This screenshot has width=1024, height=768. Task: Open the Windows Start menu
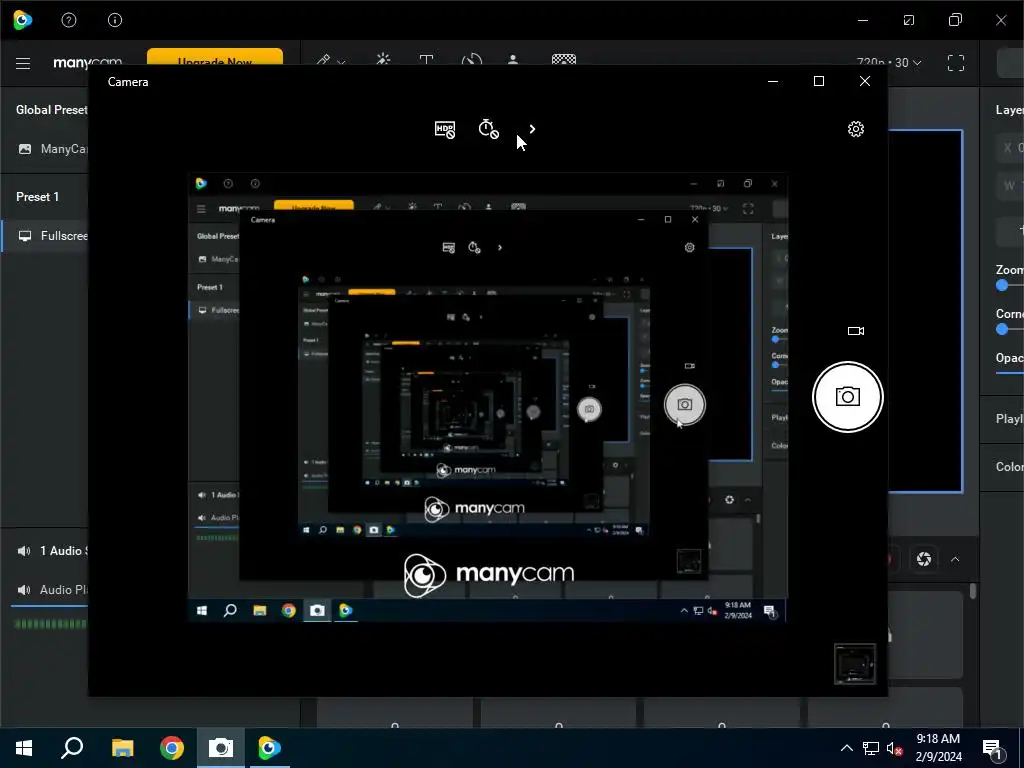(24, 748)
